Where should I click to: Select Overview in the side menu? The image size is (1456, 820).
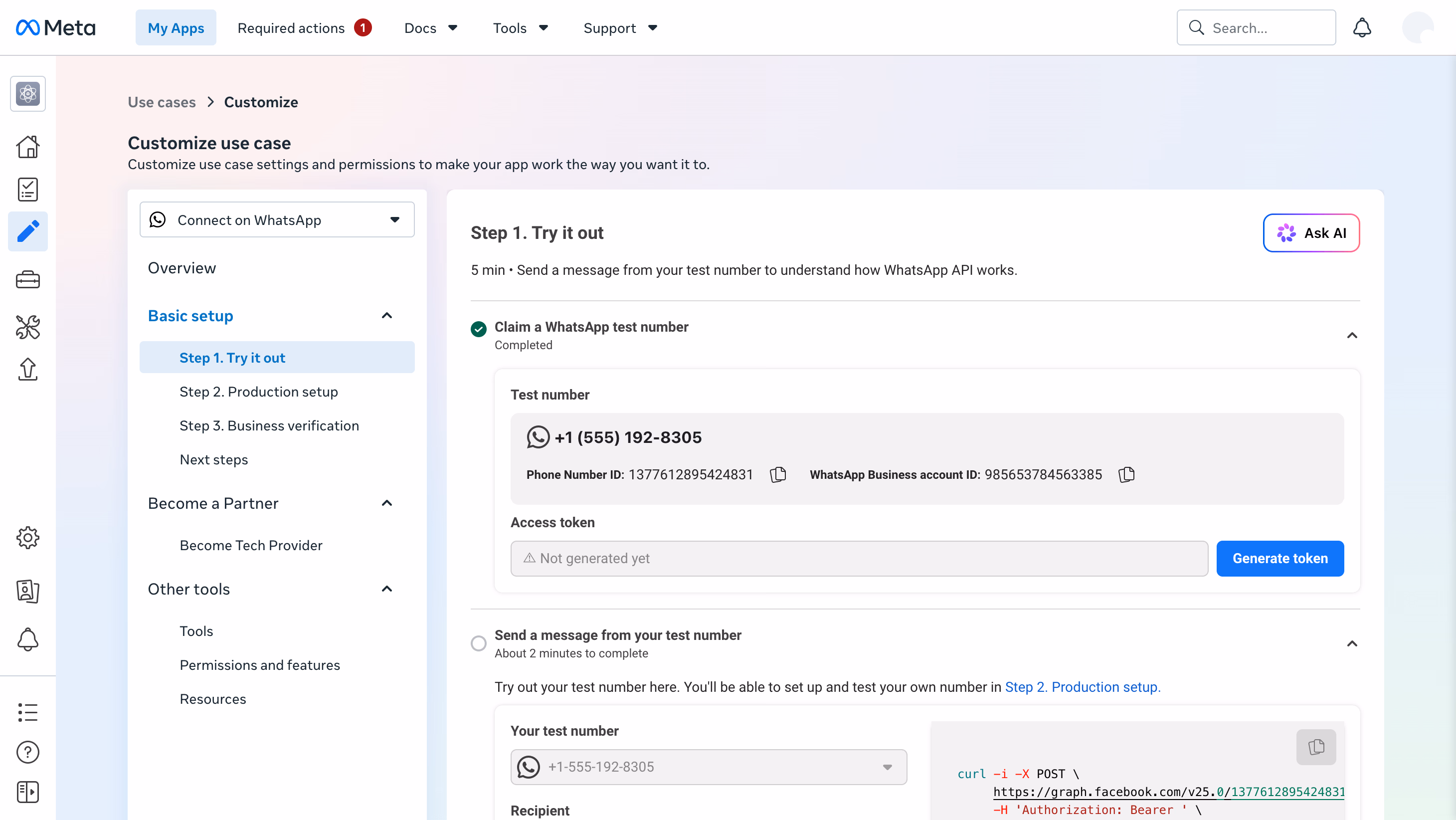[x=182, y=268]
